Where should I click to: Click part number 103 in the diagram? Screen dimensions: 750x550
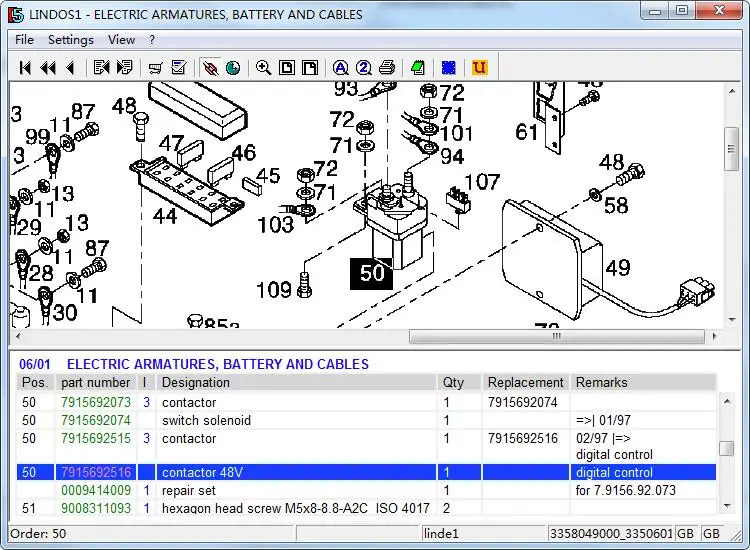click(x=276, y=225)
